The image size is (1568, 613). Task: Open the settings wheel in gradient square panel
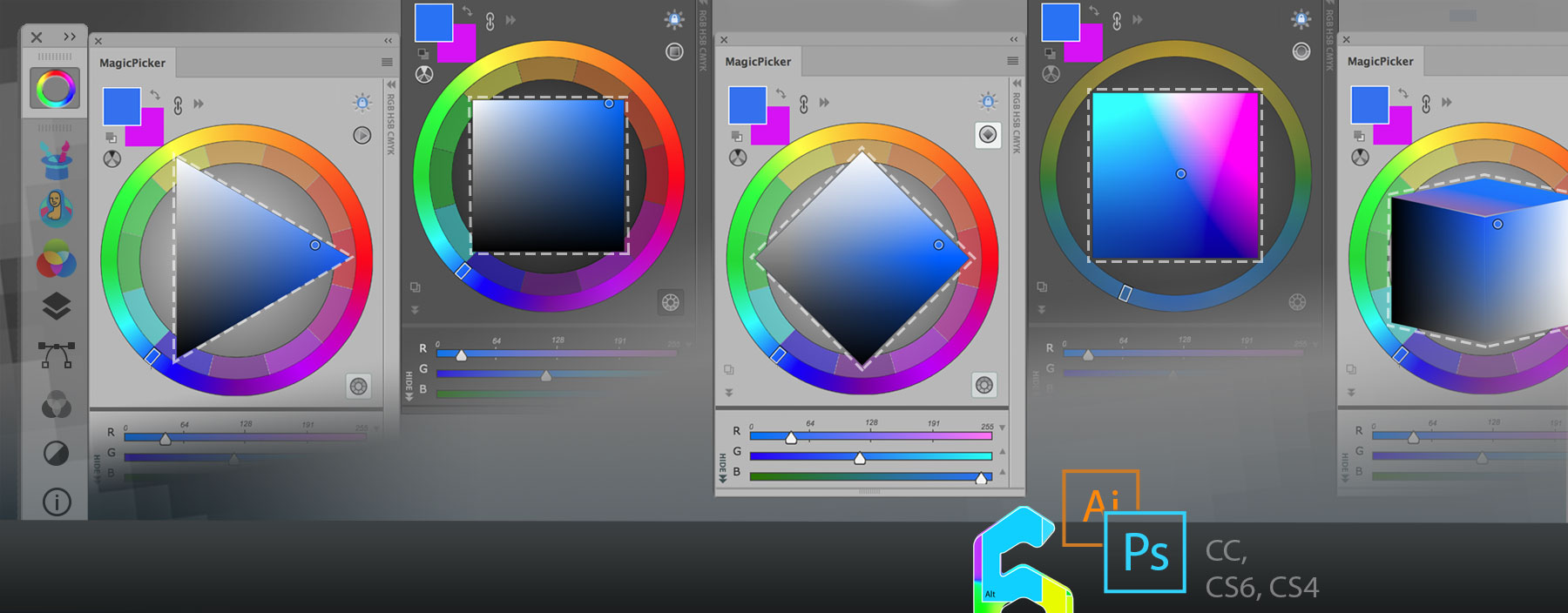1297,302
